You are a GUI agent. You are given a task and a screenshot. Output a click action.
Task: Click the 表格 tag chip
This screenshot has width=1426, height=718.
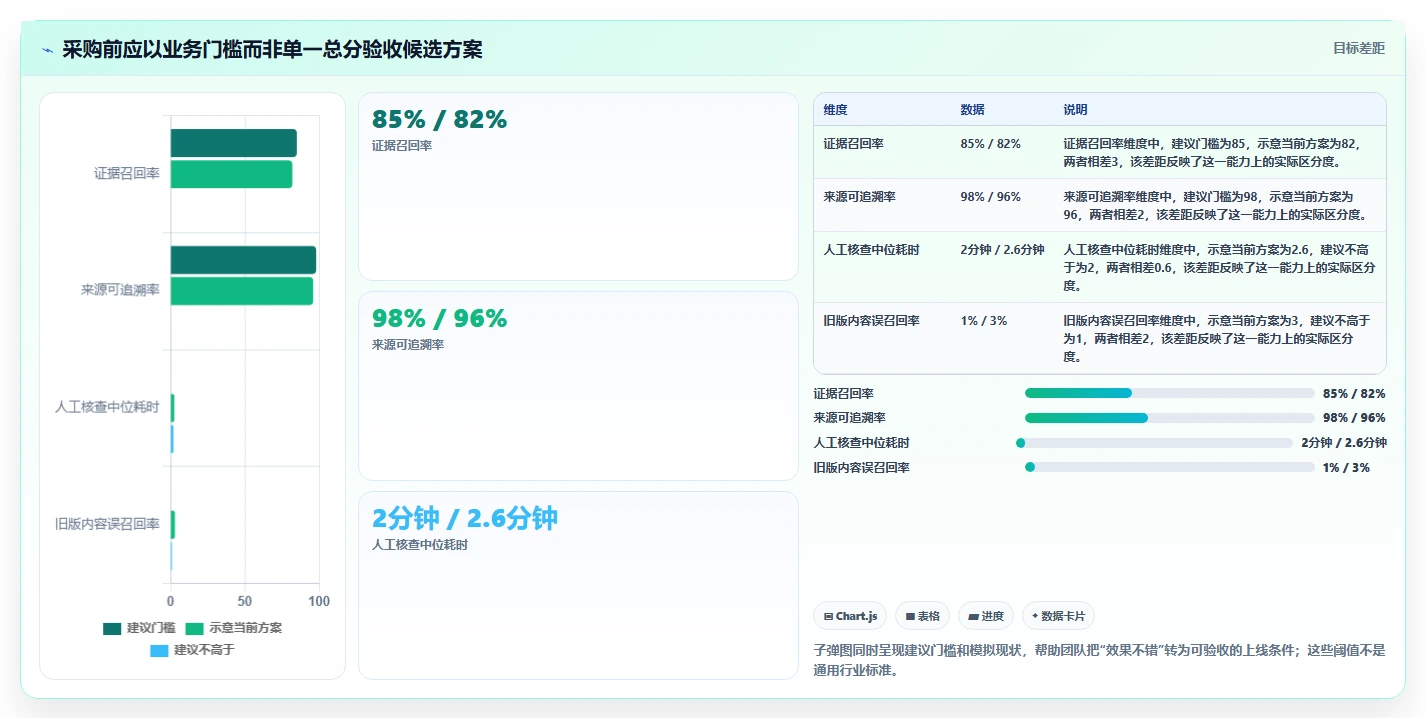tap(922, 616)
